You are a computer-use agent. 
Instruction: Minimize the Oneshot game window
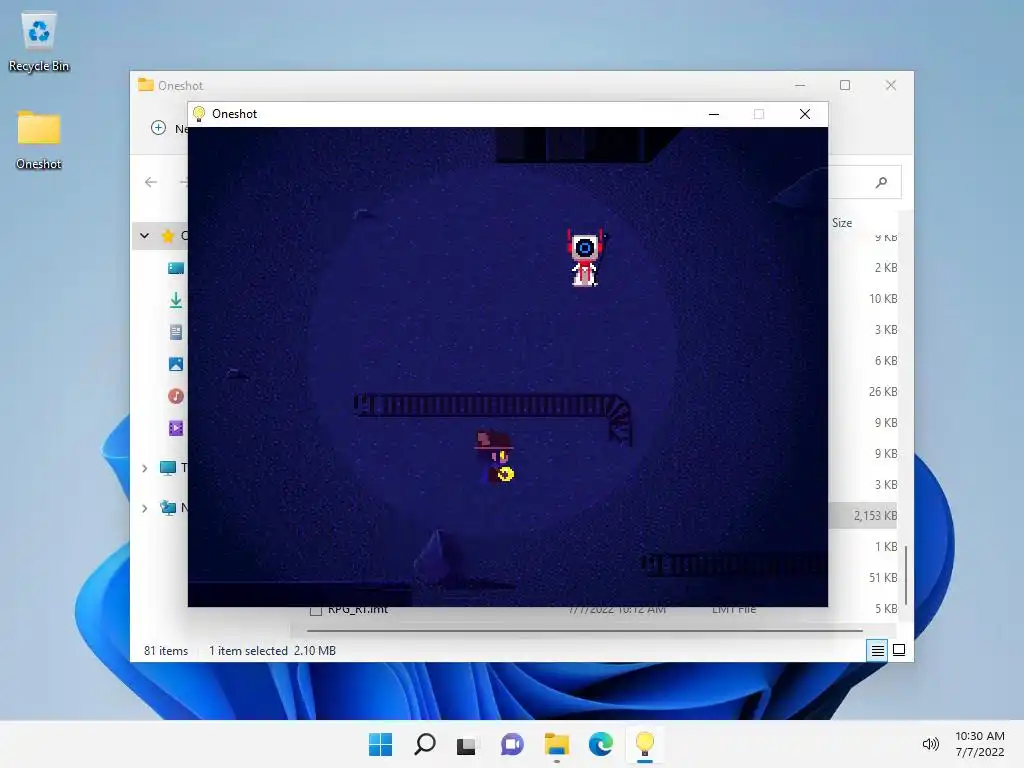tap(714, 114)
